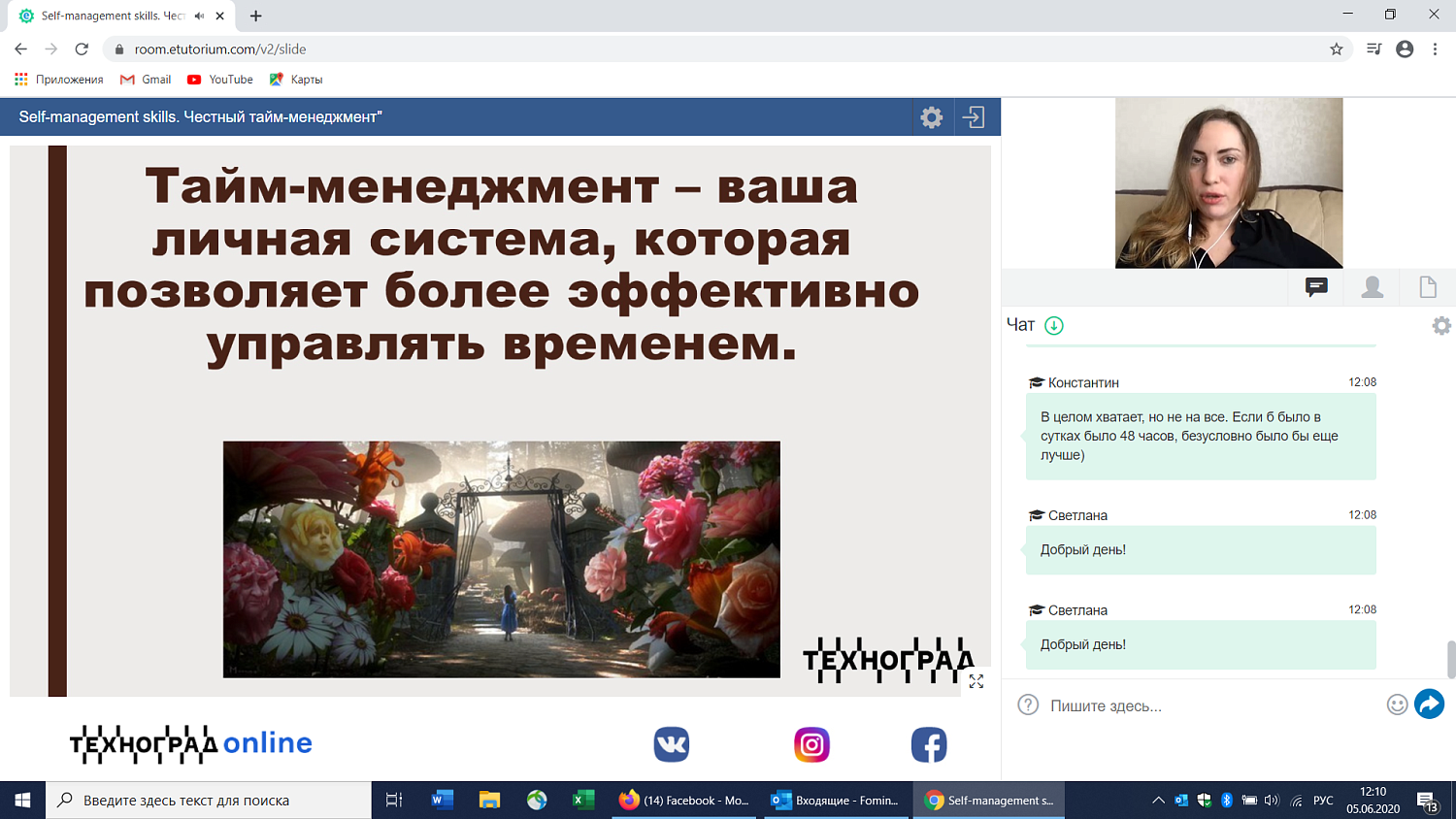The image size is (1456, 819).
Task: Go back in browser
Action: pos(20,49)
